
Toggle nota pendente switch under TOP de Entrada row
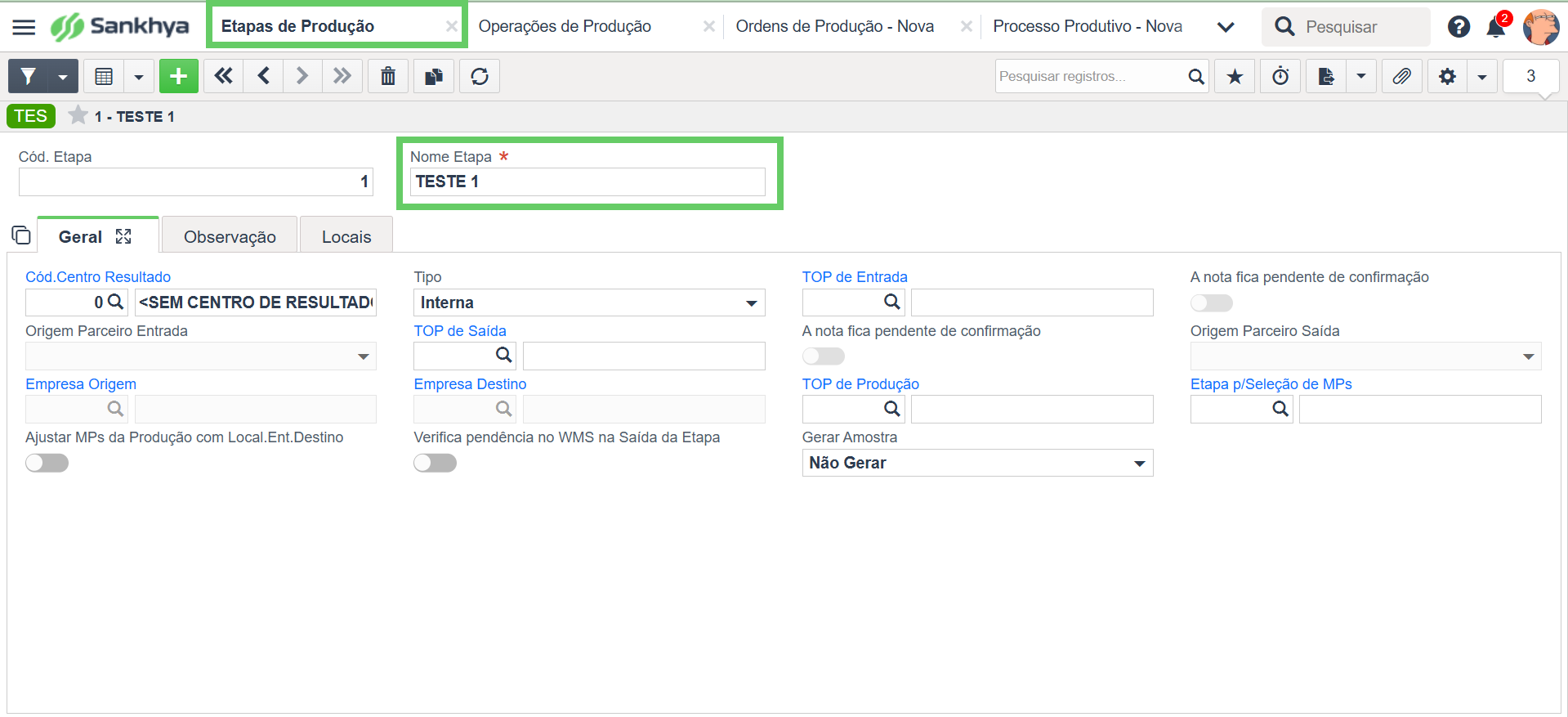pyautogui.click(x=1211, y=302)
